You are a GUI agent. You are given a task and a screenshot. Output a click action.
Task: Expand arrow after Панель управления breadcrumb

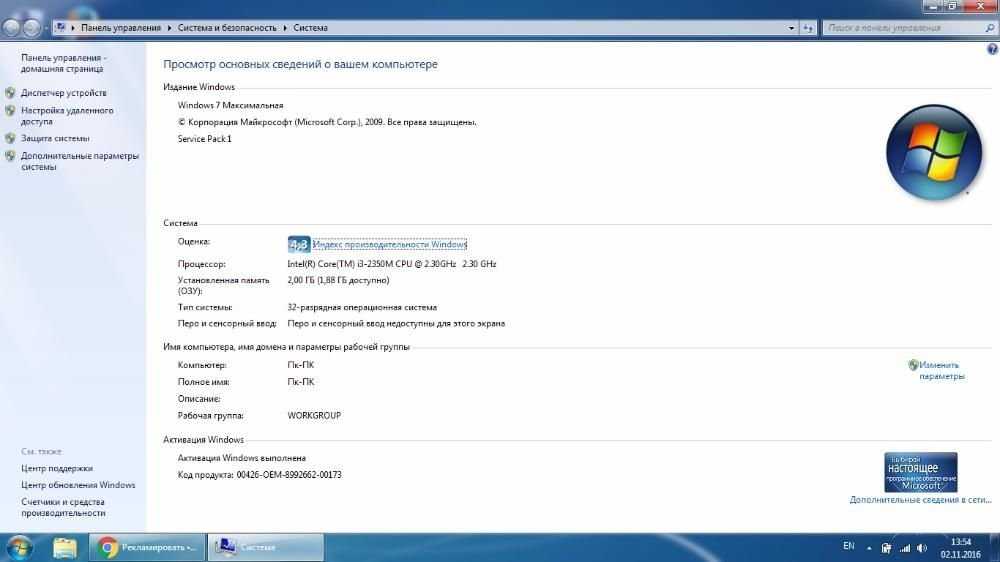point(170,28)
